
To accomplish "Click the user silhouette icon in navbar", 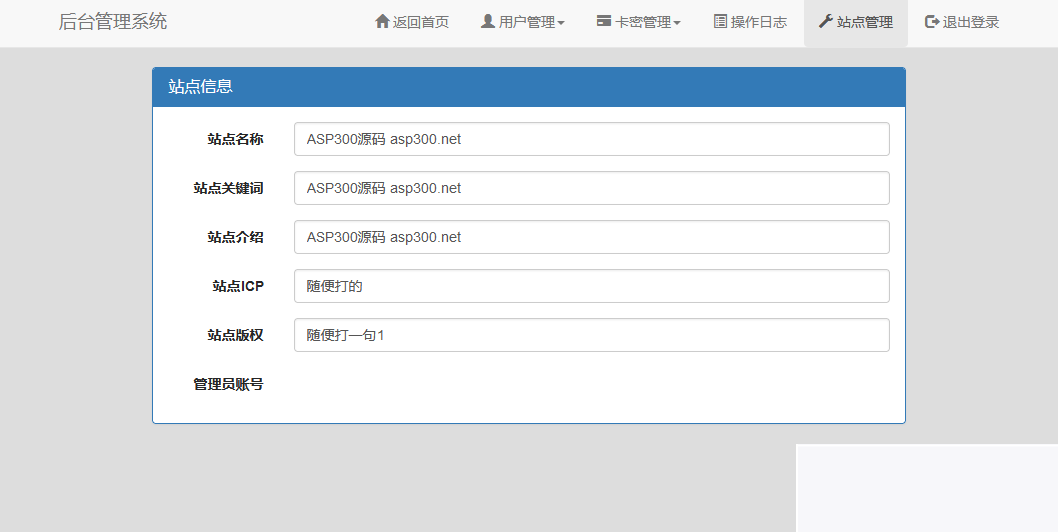I will pyautogui.click(x=488, y=21).
